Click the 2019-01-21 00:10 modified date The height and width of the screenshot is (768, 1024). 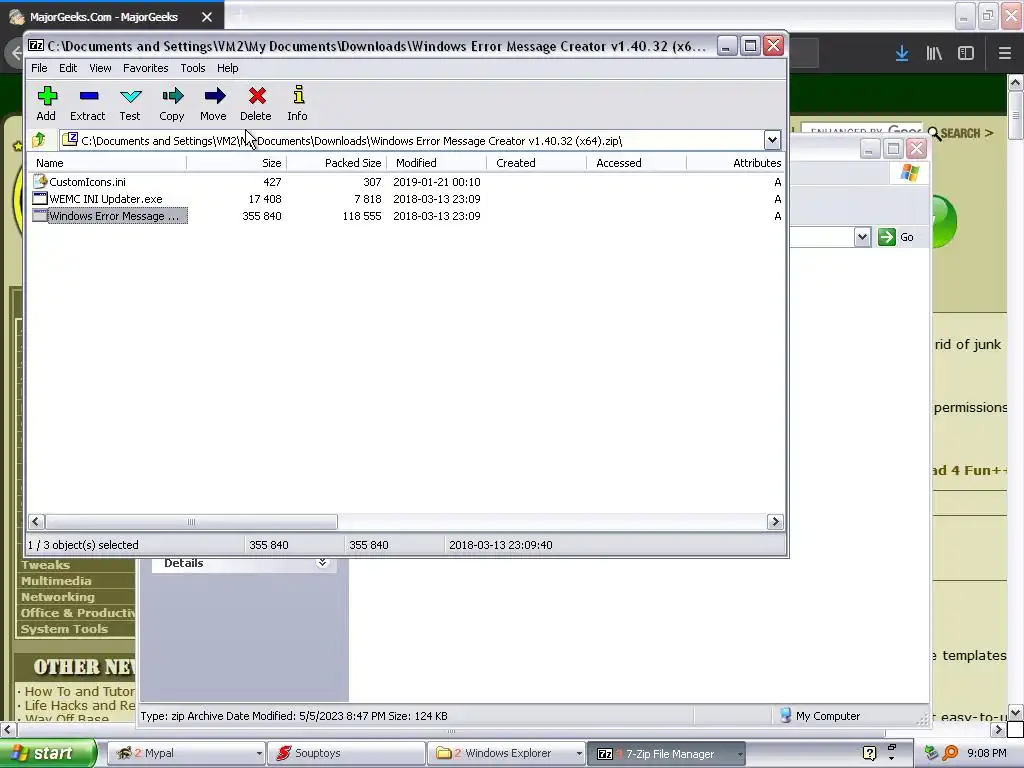click(437, 182)
